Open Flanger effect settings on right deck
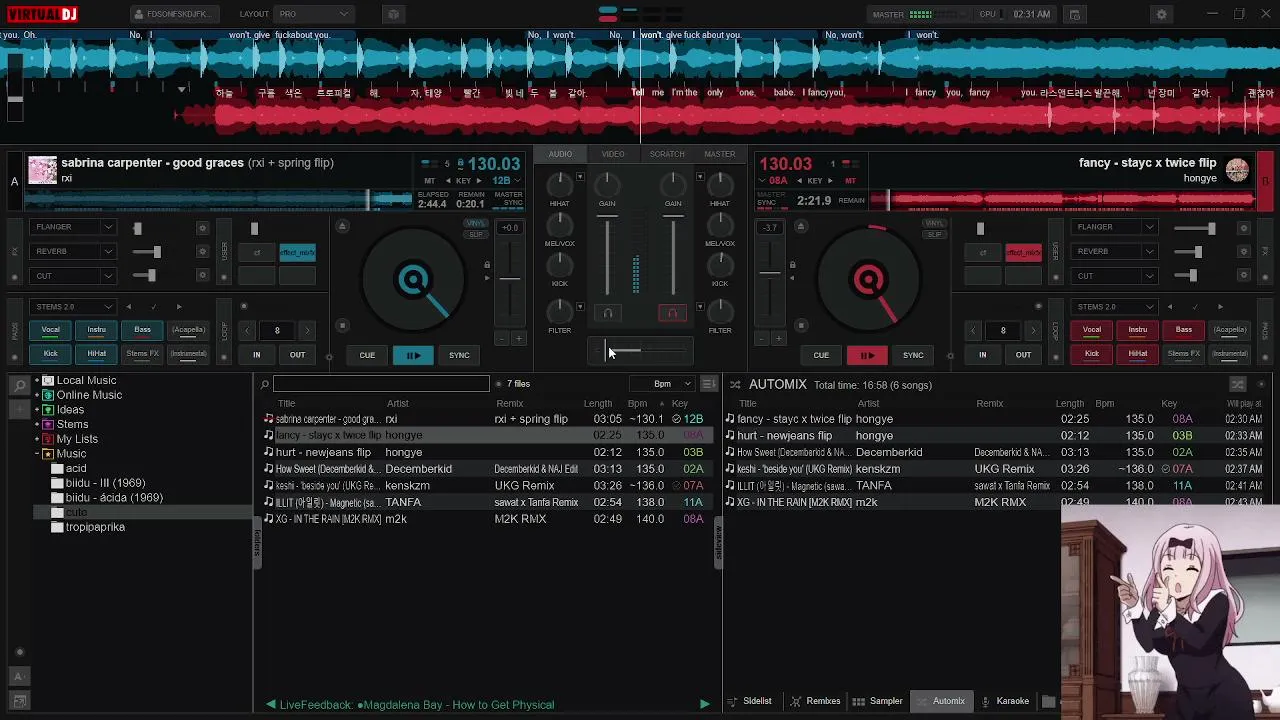 (x=1244, y=227)
